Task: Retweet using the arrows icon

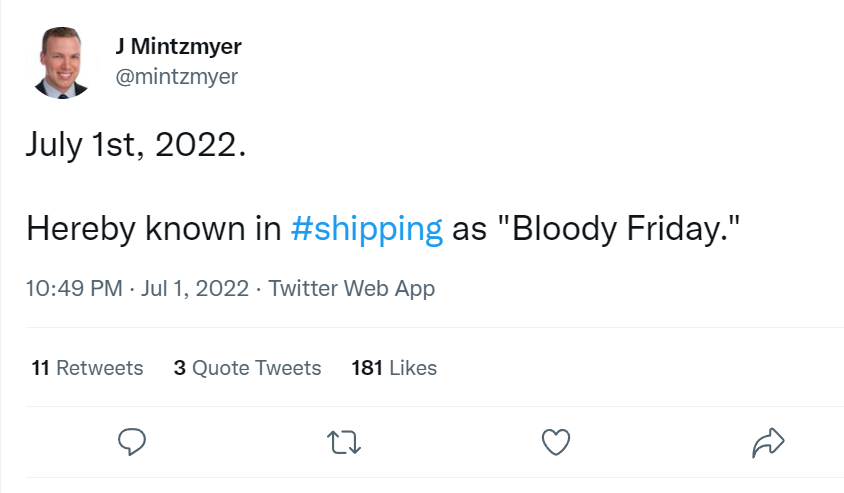Action: tap(343, 441)
